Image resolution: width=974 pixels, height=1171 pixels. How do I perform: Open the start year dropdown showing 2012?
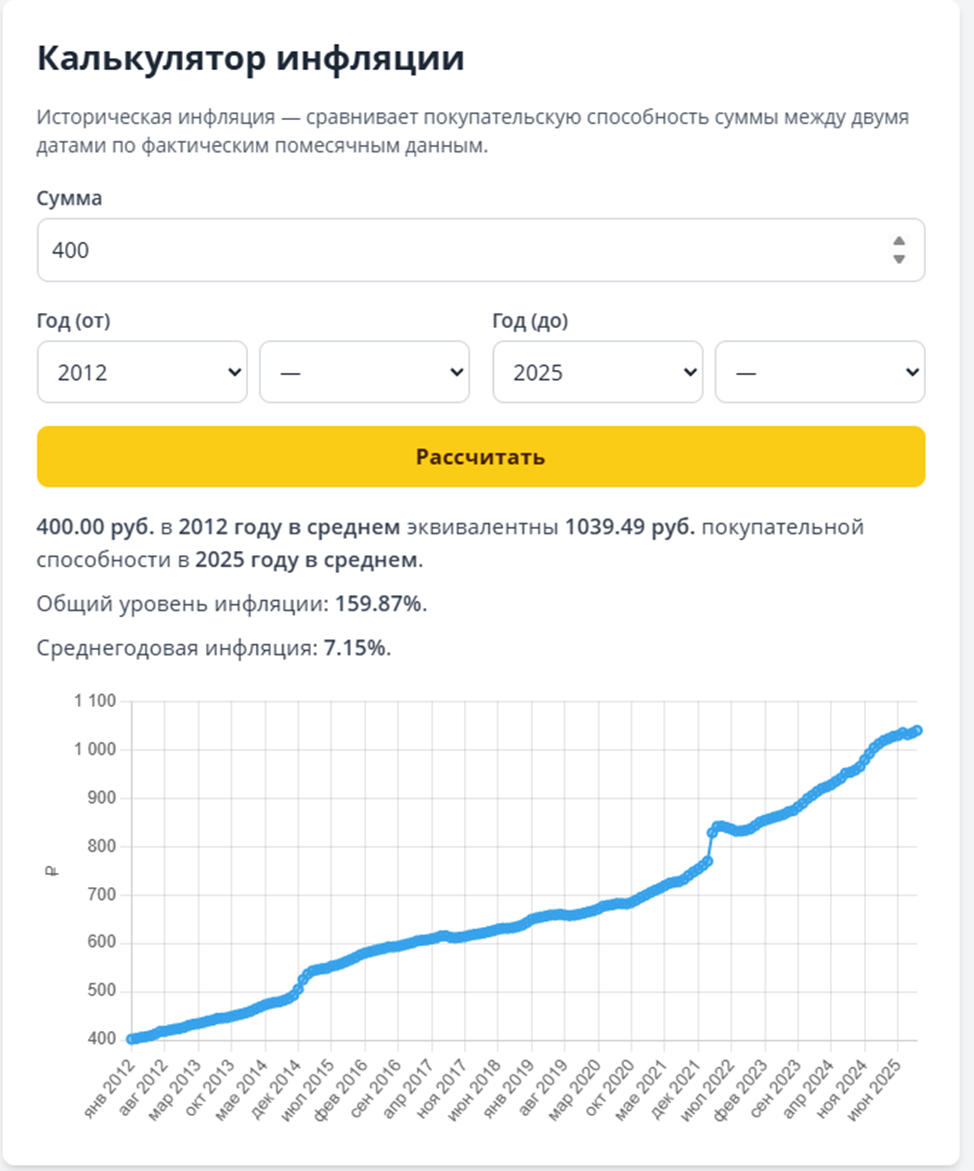(142, 372)
